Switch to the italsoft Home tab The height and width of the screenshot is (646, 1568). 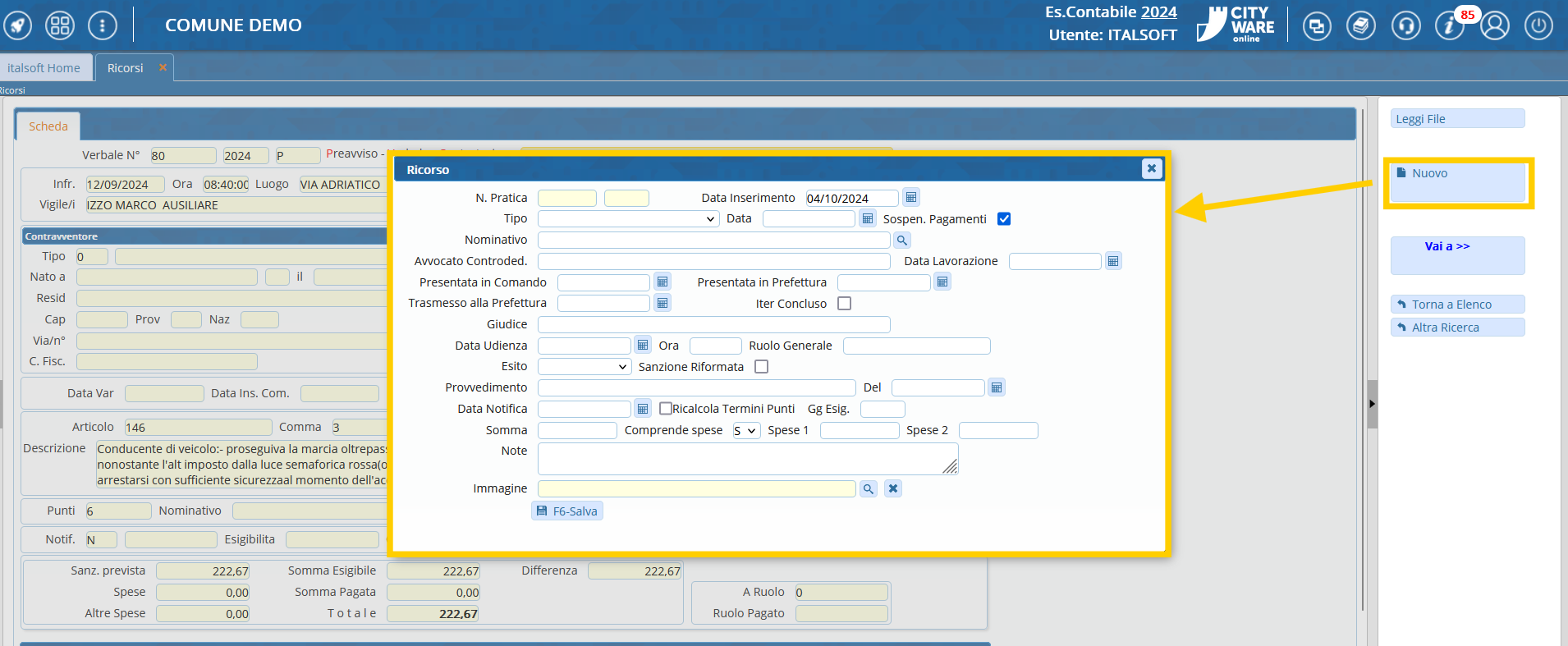[44, 68]
